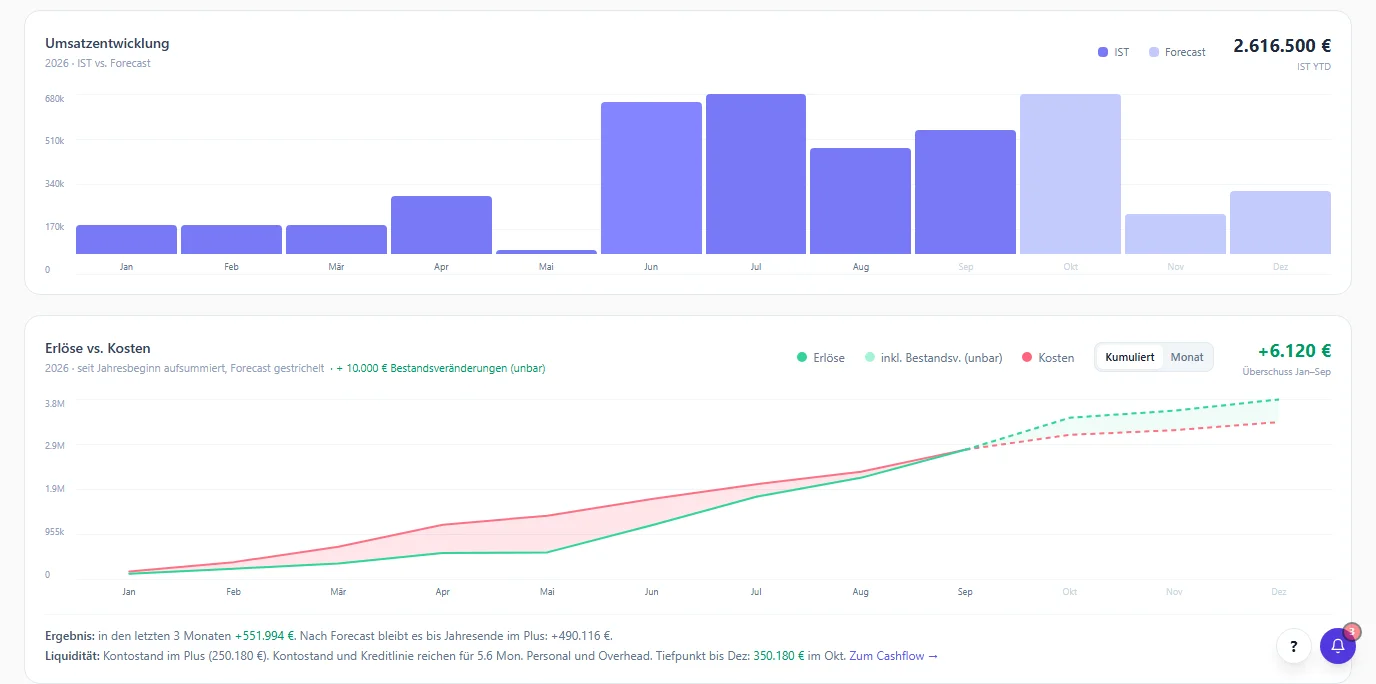The image size is (1376, 684).
Task: Toggle the Erlöse legend entry
Action: [x=820, y=358]
